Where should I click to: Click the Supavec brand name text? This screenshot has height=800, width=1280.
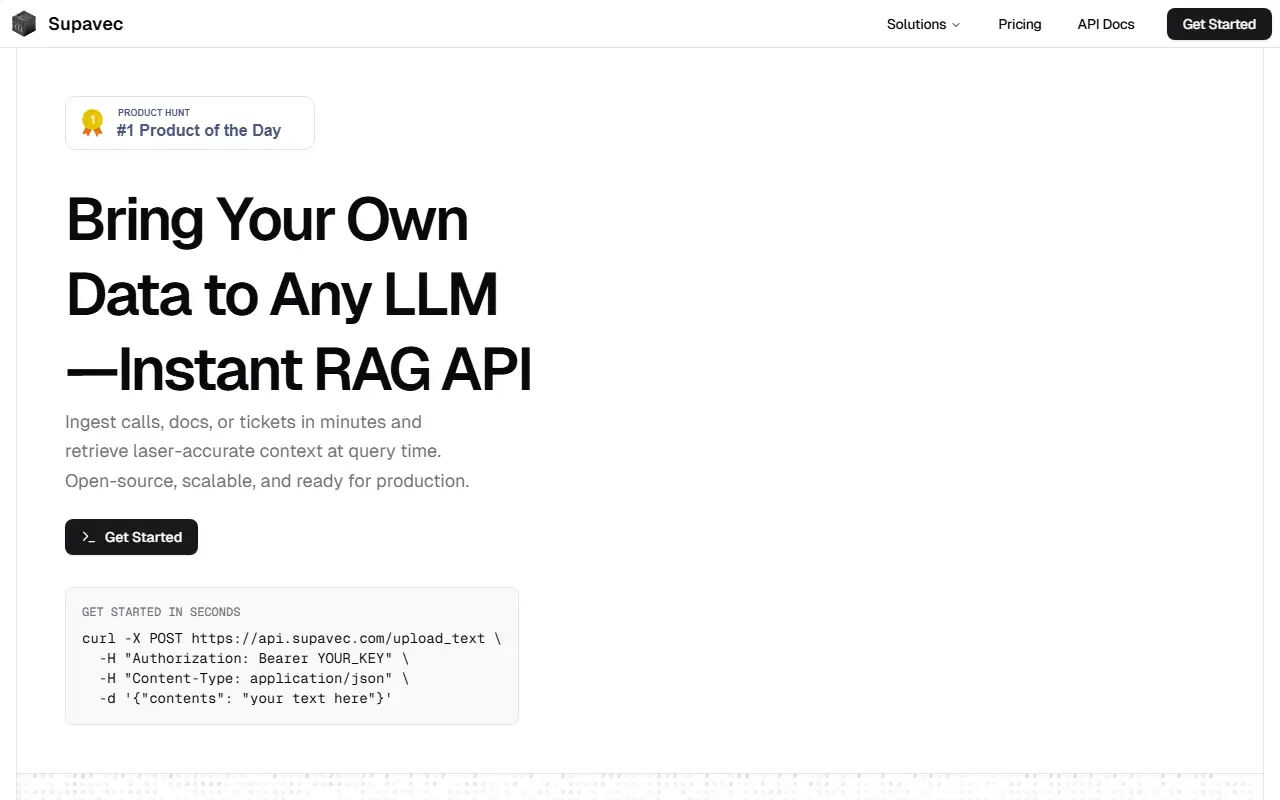point(86,24)
